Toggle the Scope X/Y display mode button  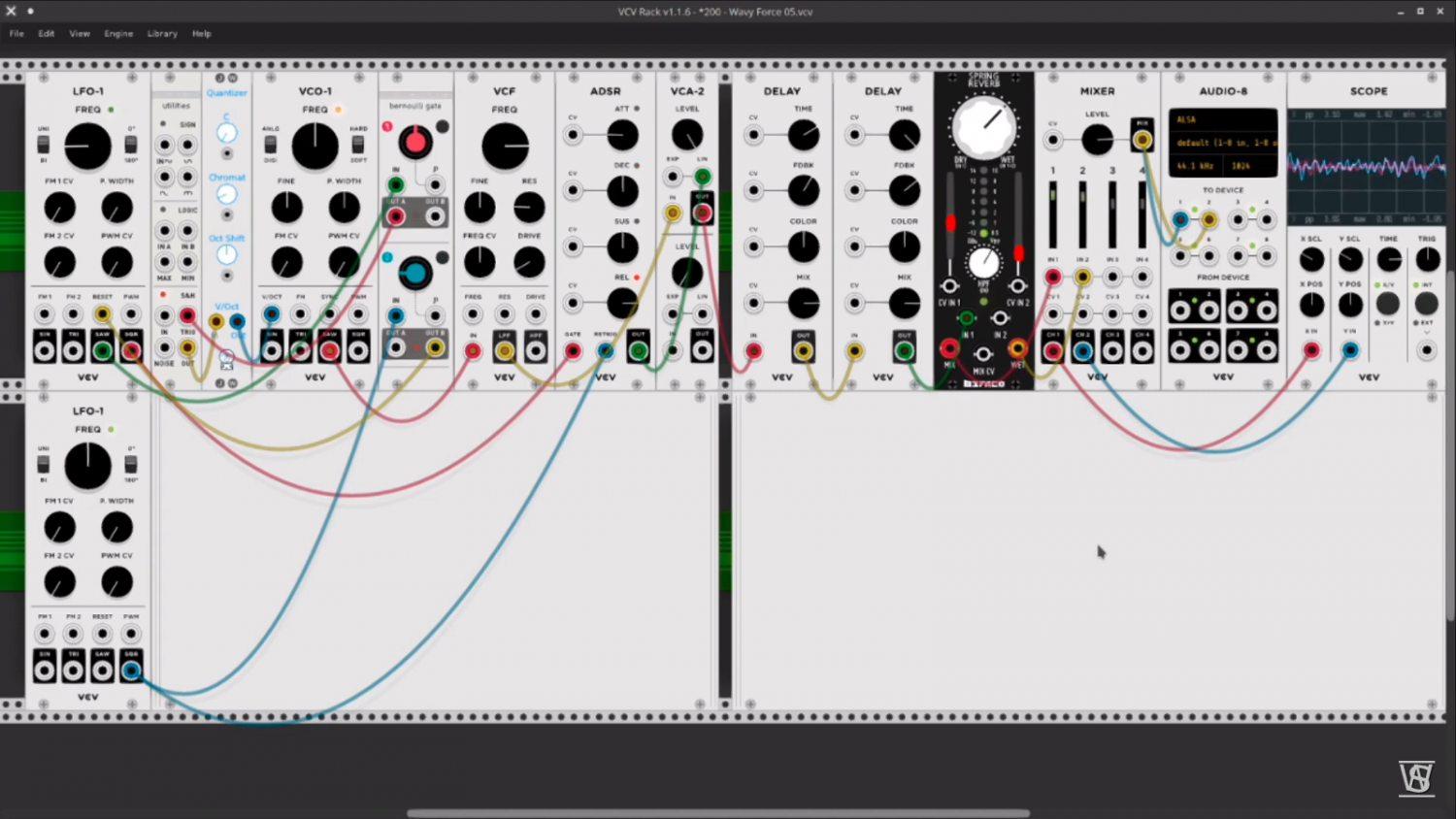click(x=1389, y=304)
